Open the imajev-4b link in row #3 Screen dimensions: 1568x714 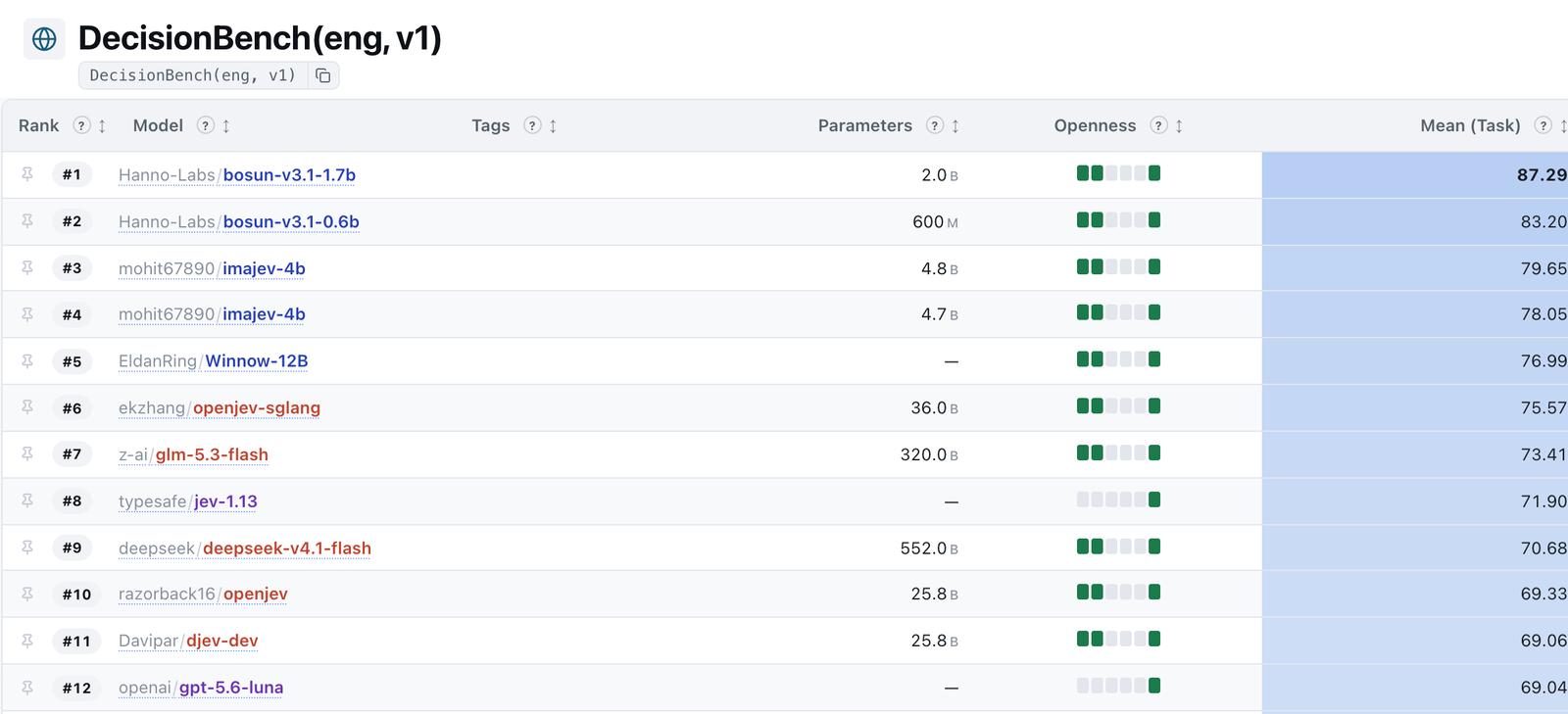212,268
